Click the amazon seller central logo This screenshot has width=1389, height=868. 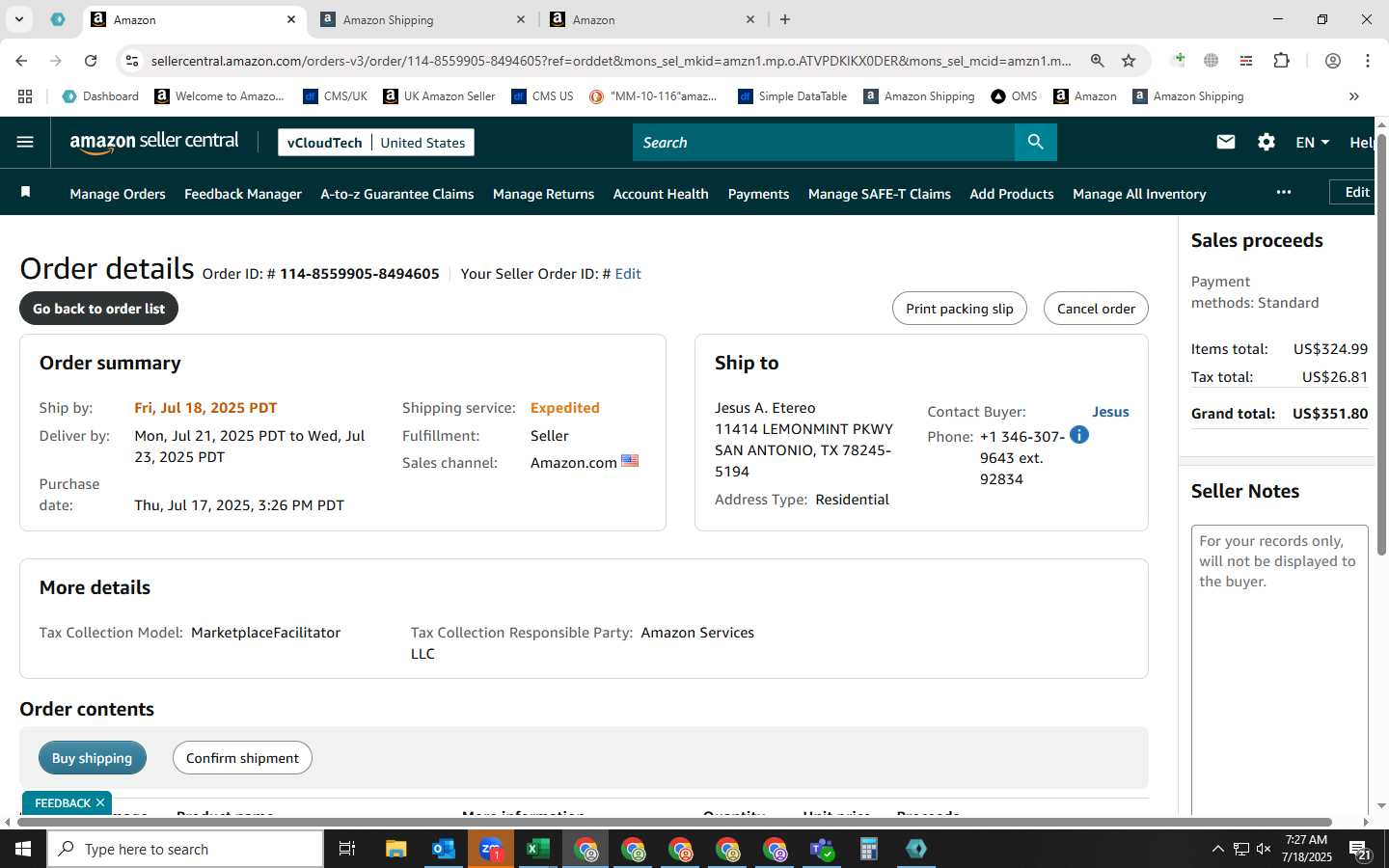tap(154, 142)
